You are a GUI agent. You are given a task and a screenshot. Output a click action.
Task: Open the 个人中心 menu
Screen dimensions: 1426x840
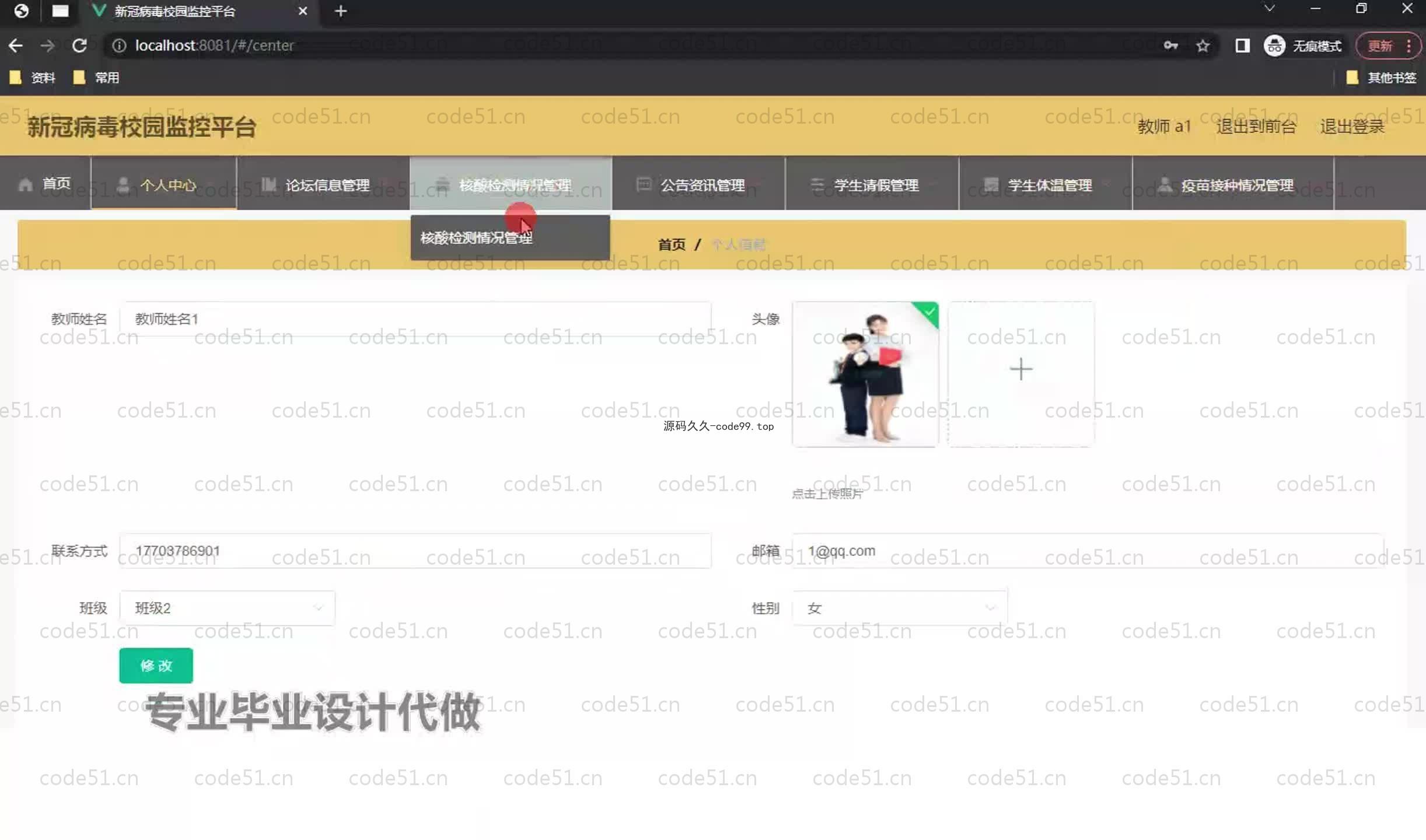pos(164,184)
